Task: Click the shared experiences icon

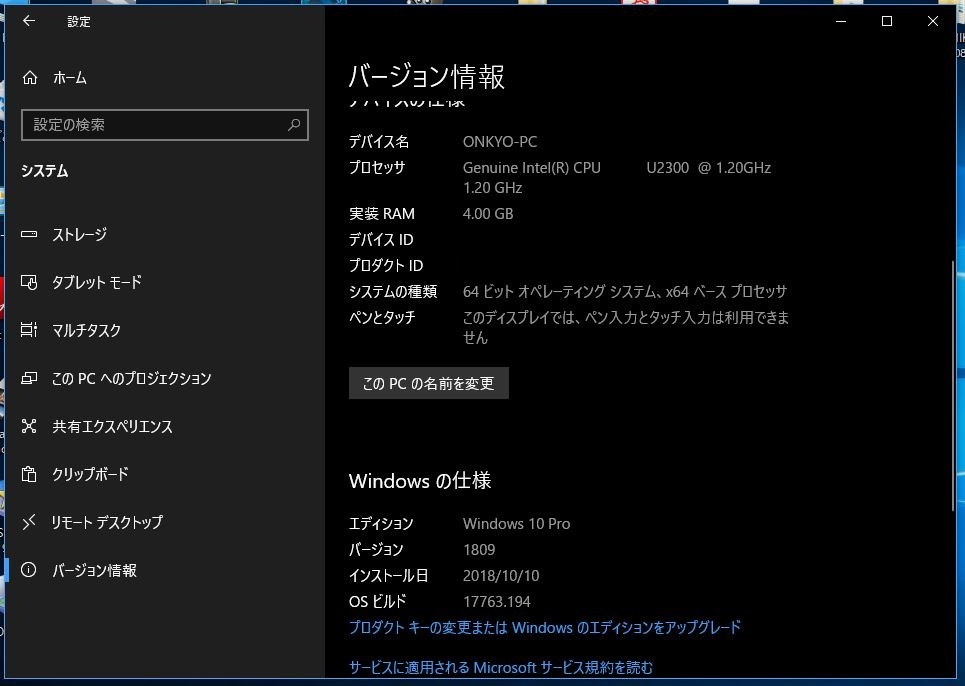Action: coord(29,426)
